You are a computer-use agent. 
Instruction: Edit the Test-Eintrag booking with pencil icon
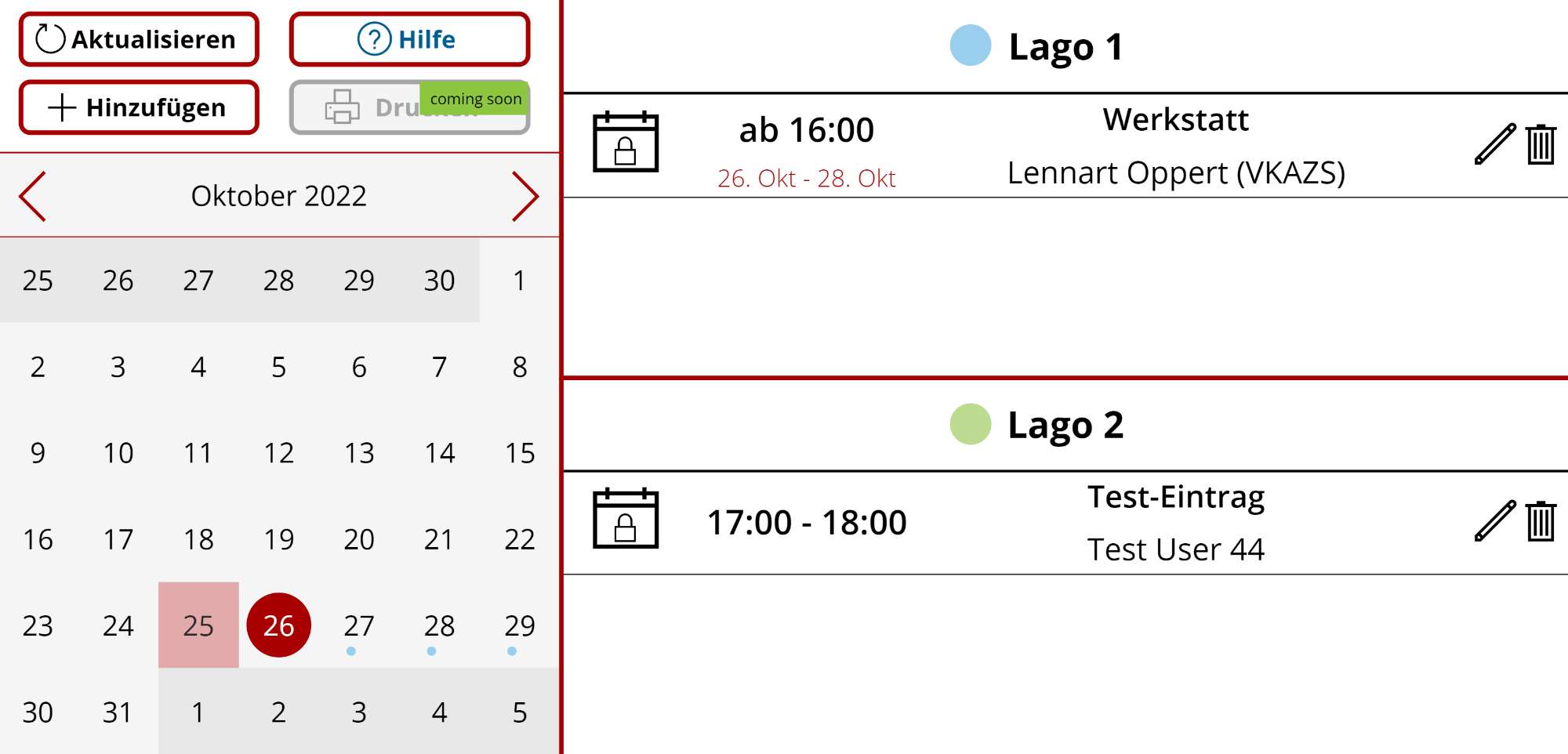[x=1495, y=521]
